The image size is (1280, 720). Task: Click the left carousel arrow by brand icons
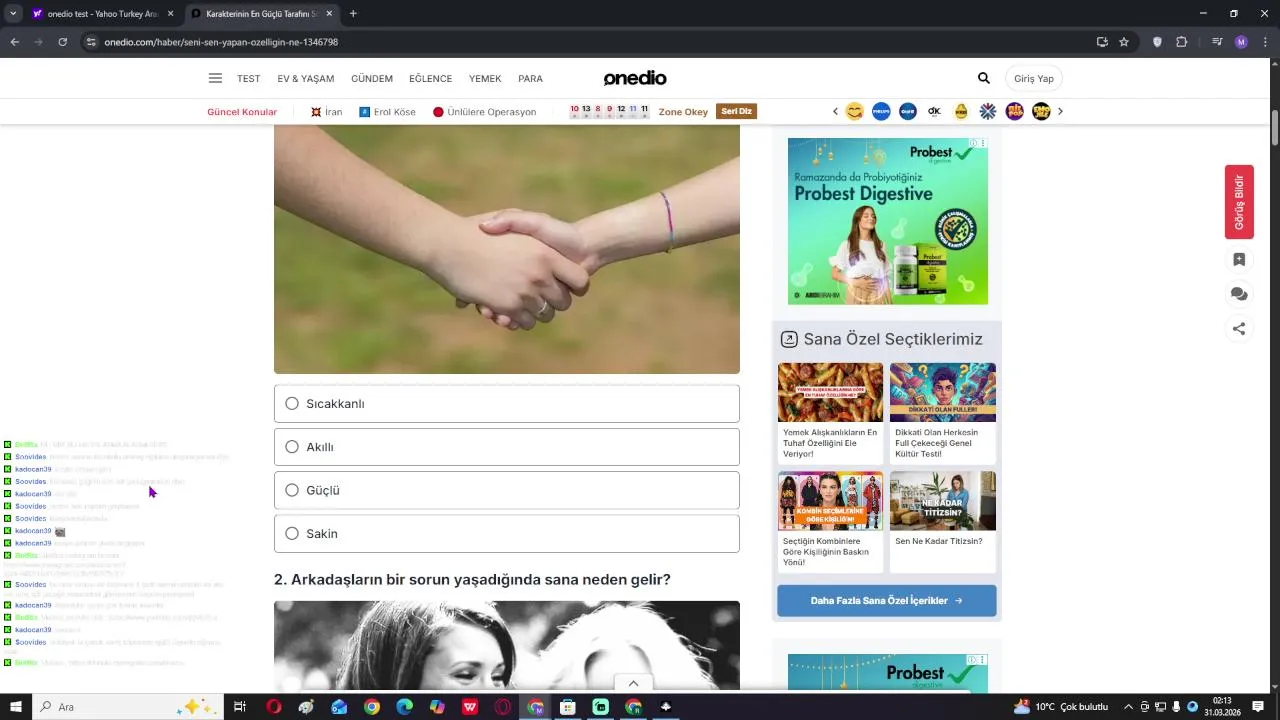click(835, 111)
